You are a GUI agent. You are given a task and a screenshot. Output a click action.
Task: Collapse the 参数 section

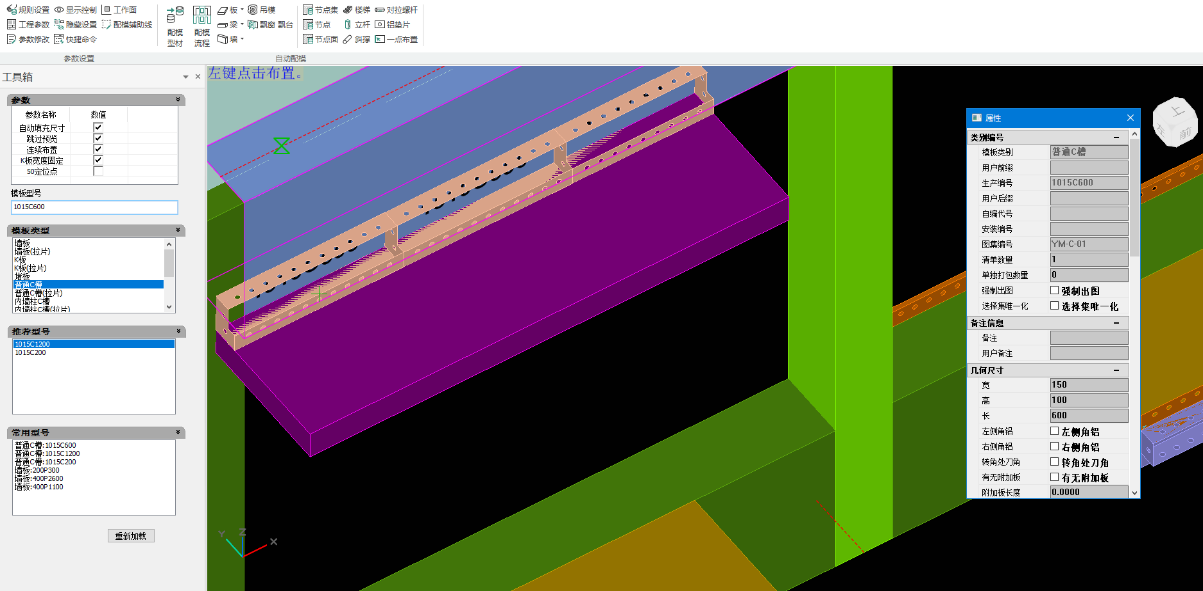pos(178,100)
